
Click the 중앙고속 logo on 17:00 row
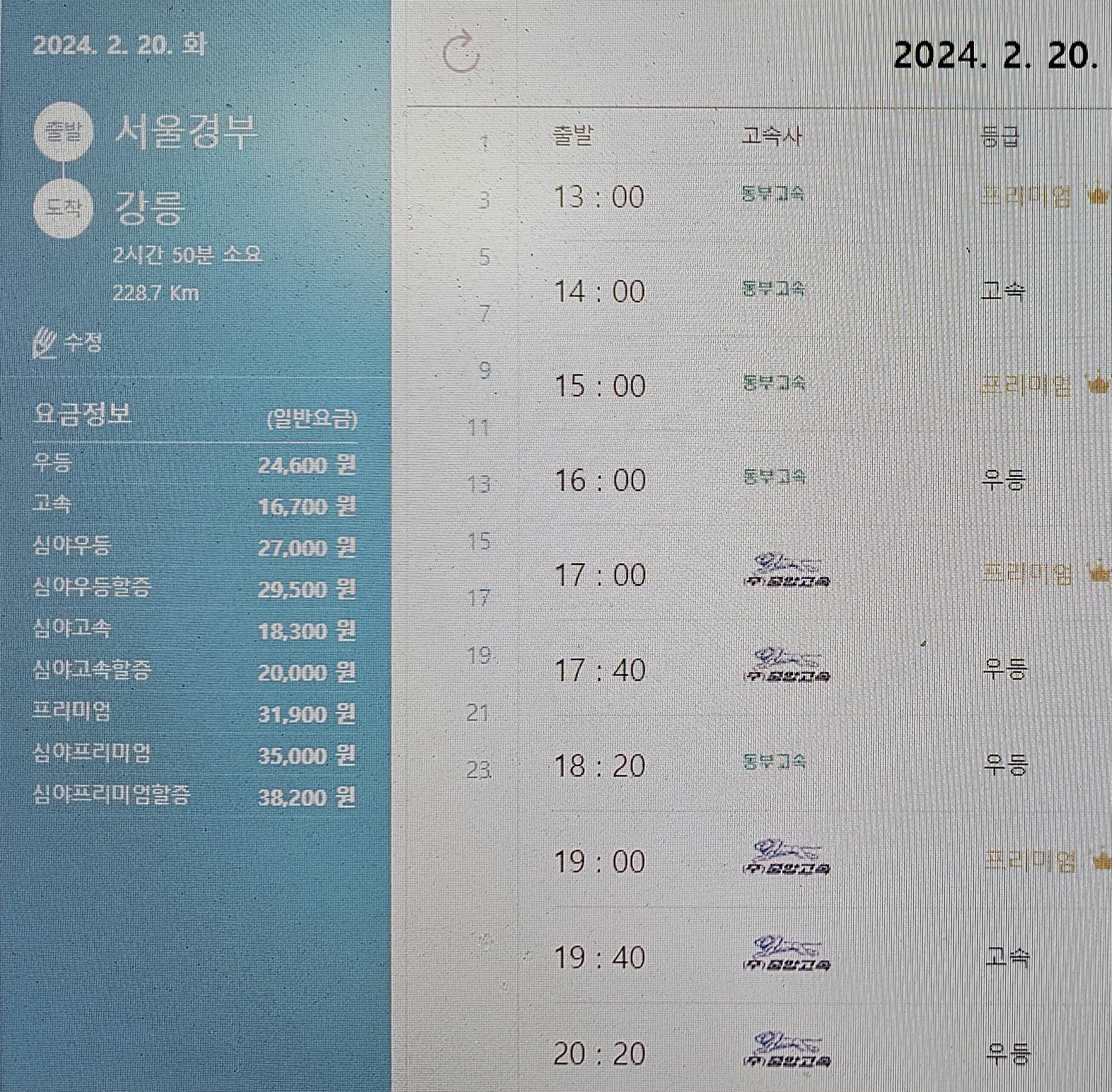tap(787, 571)
